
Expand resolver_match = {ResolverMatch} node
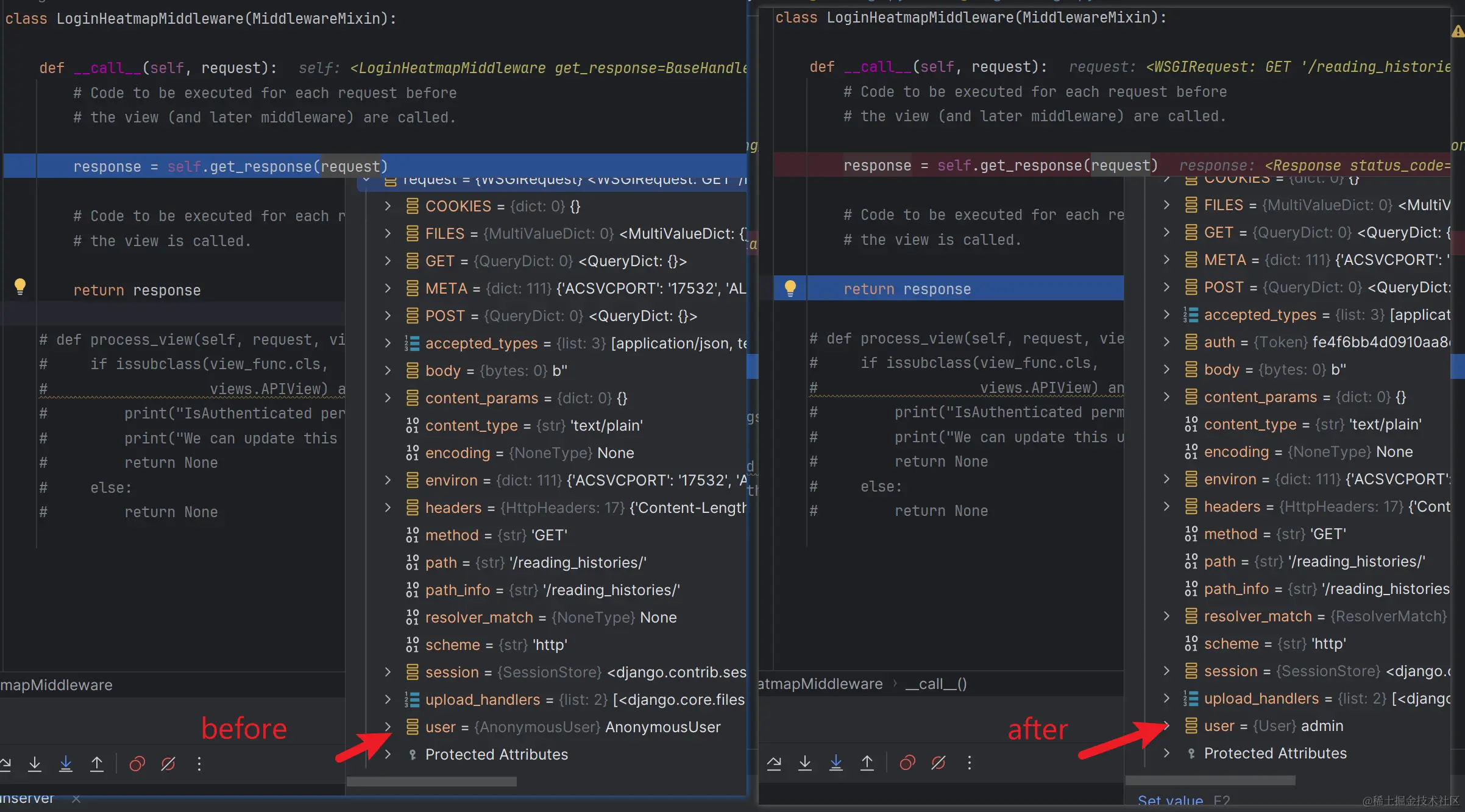point(1166,616)
